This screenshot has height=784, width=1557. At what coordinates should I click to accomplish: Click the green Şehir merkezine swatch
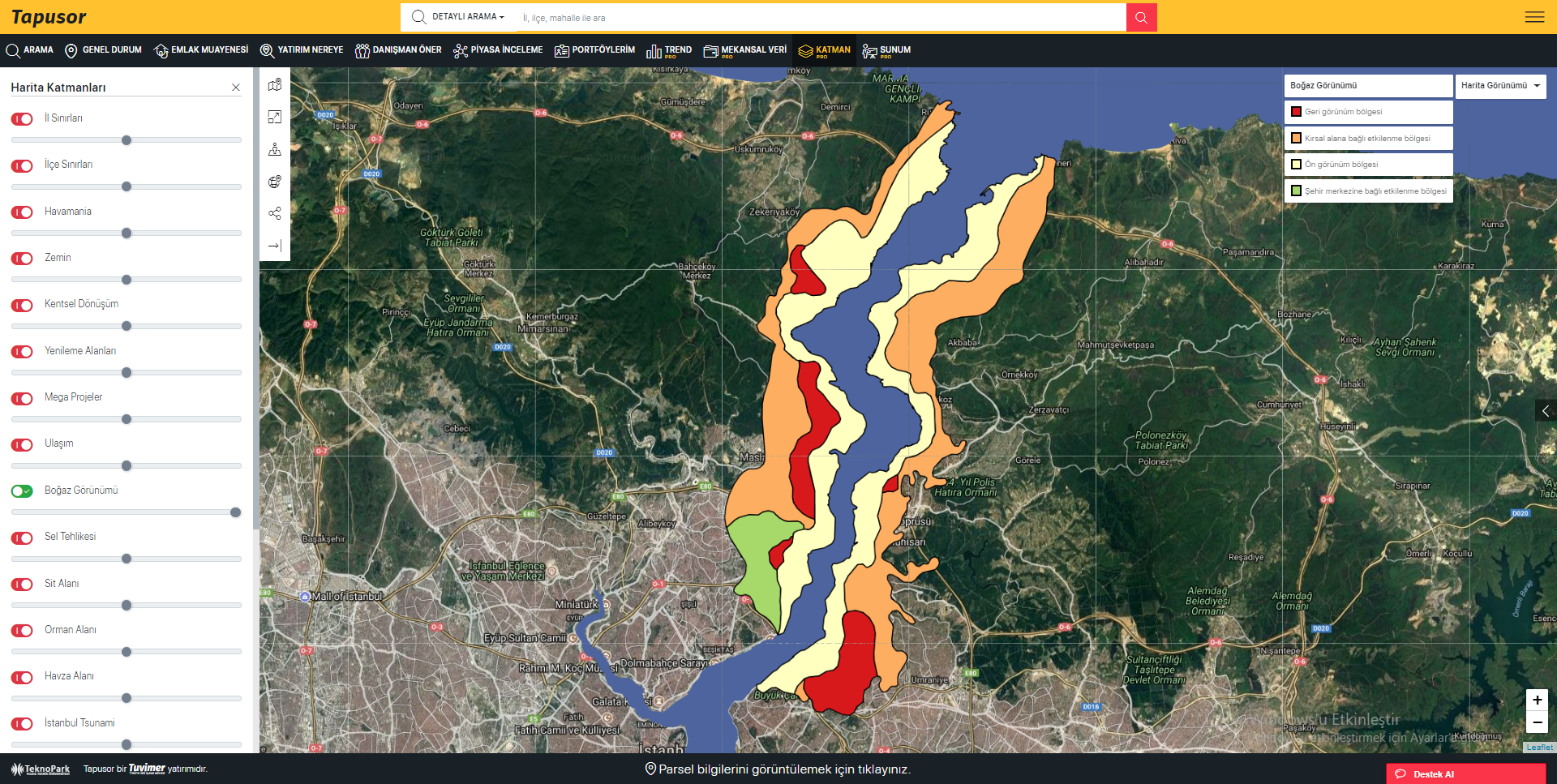(1296, 191)
